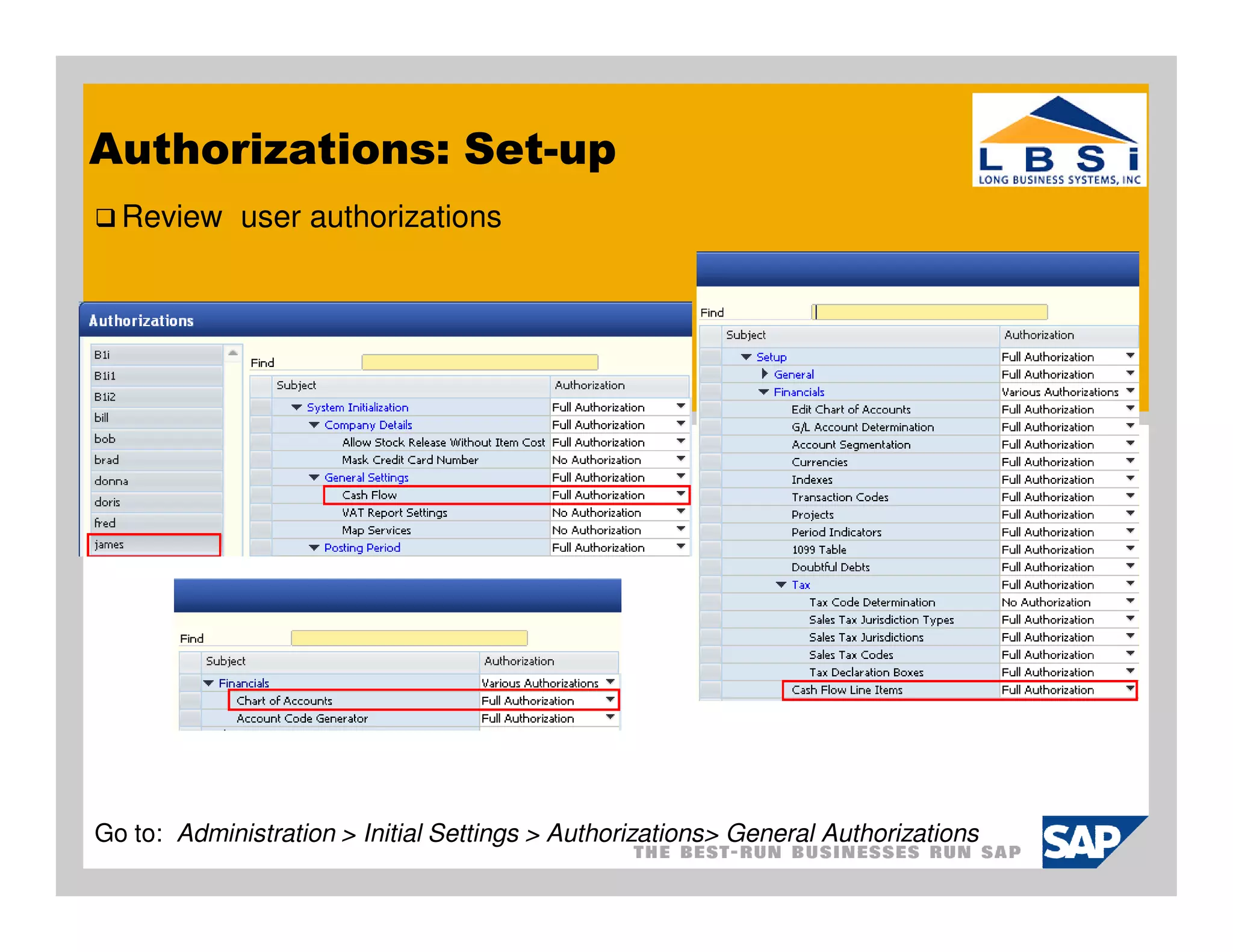The width and height of the screenshot is (1233, 952).
Task: Click Subject column header in Authorizations window
Action: [x=411, y=385]
